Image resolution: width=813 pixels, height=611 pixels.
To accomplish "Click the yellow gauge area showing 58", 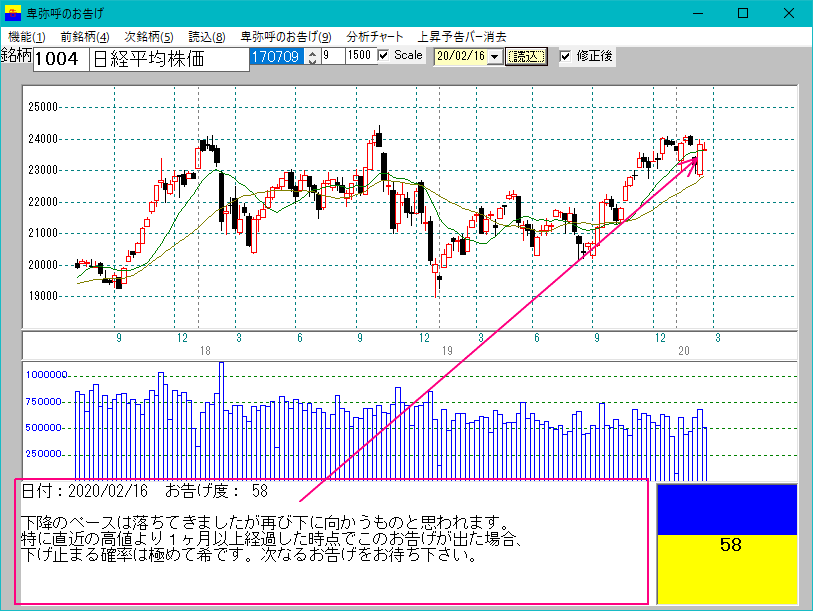I will 727,569.
